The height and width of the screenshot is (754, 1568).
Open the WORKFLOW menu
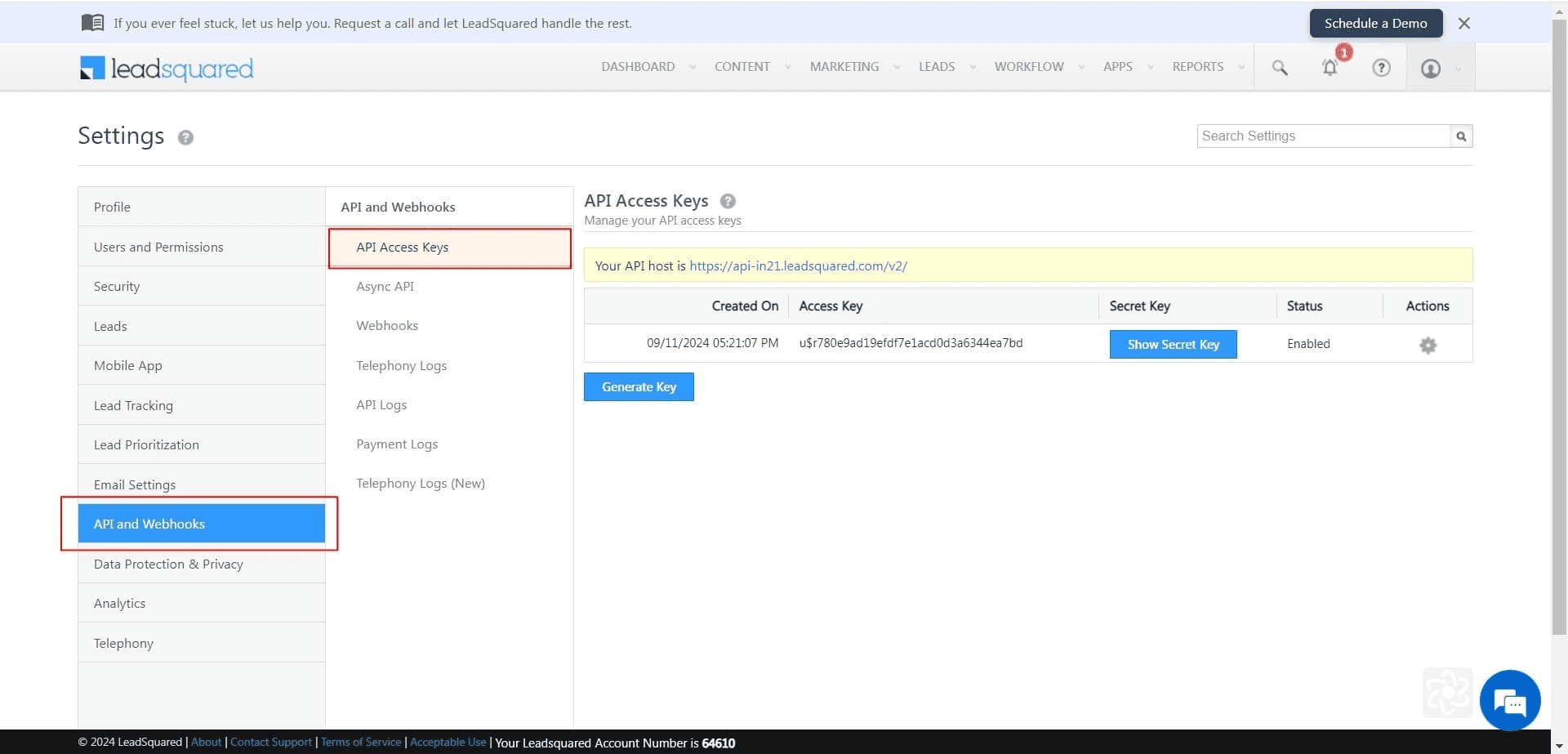(x=1028, y=67)
